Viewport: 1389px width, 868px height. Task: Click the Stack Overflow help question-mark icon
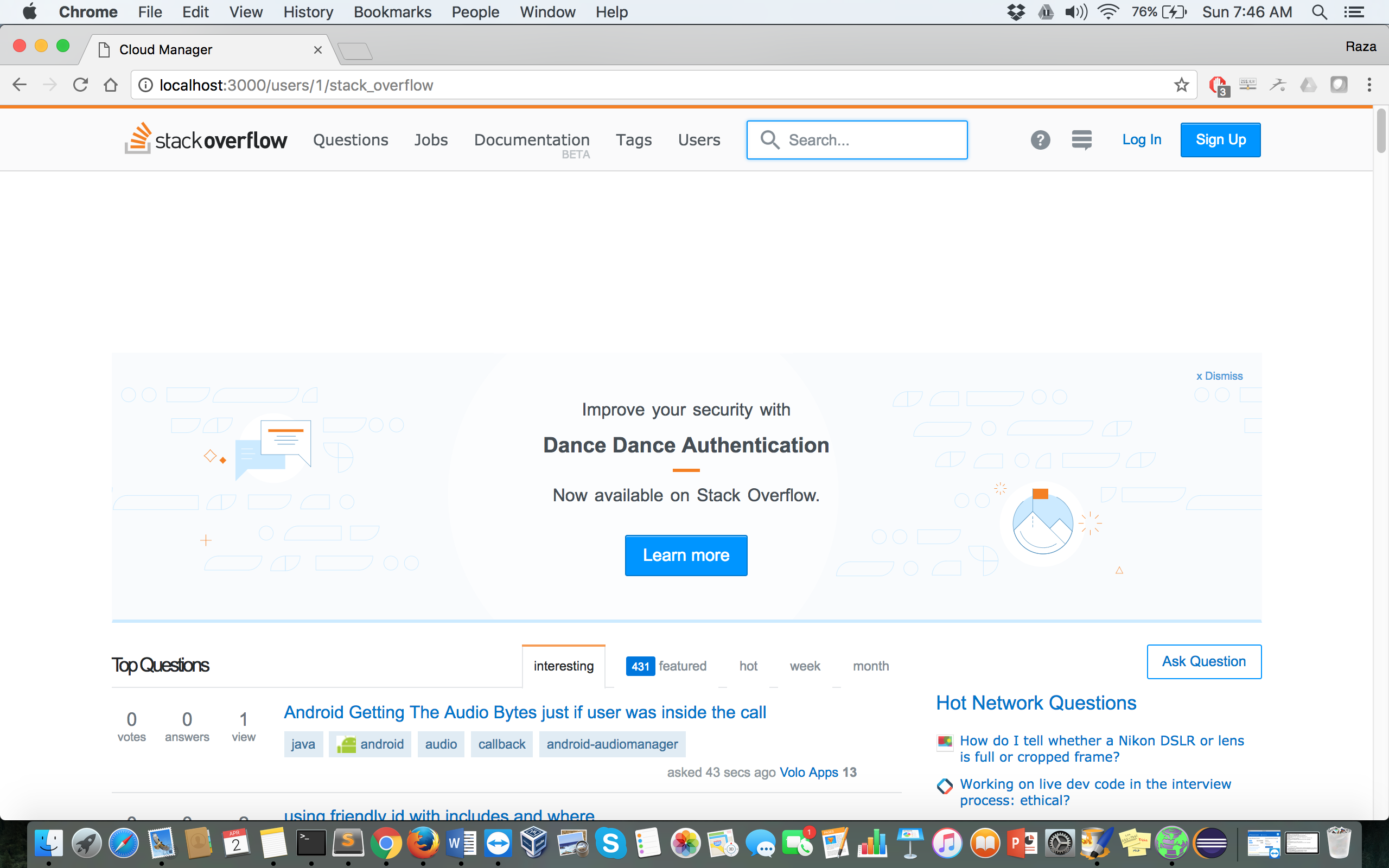(1040, 139)
